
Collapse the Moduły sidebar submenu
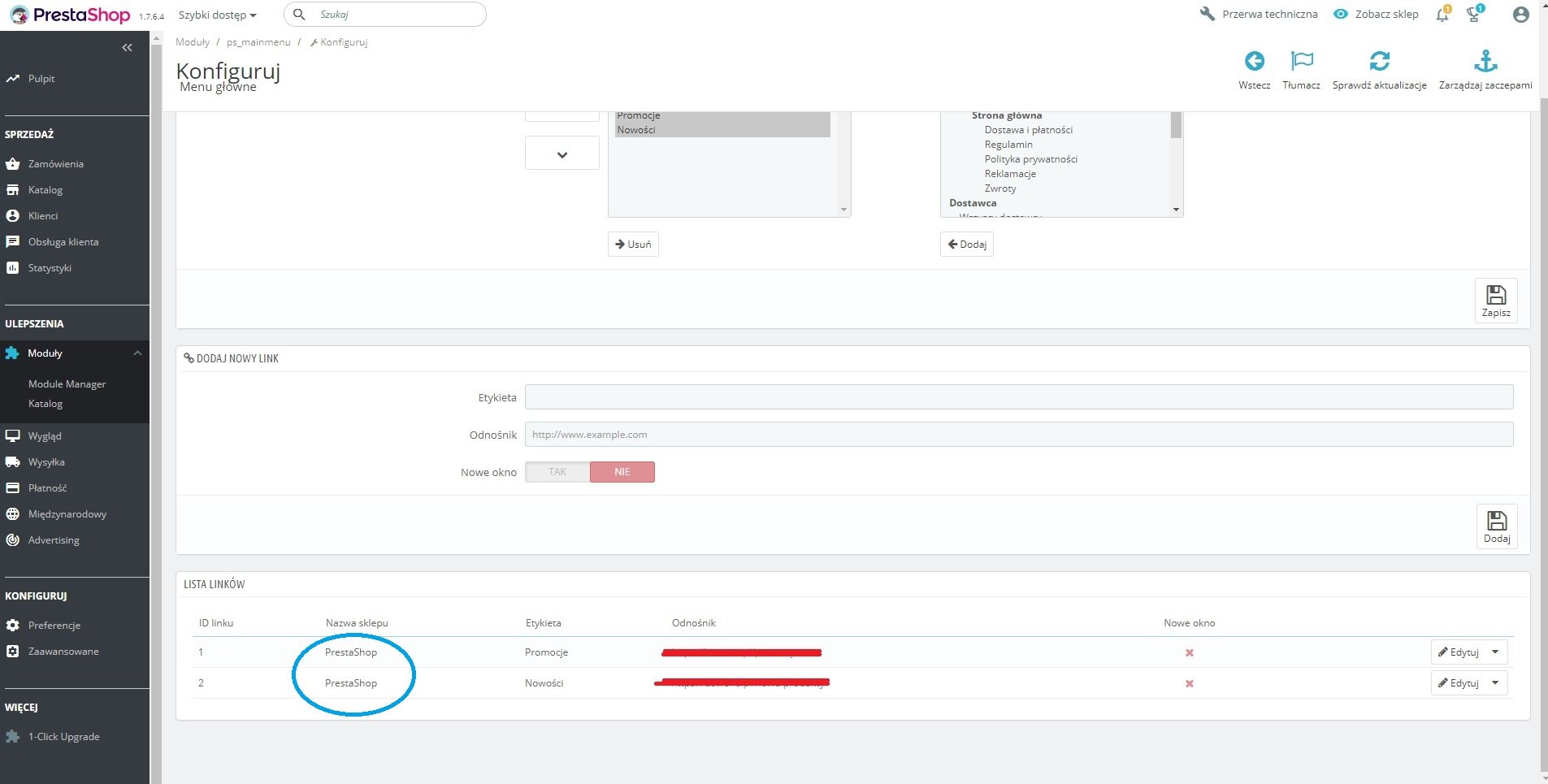click(137, 353)
